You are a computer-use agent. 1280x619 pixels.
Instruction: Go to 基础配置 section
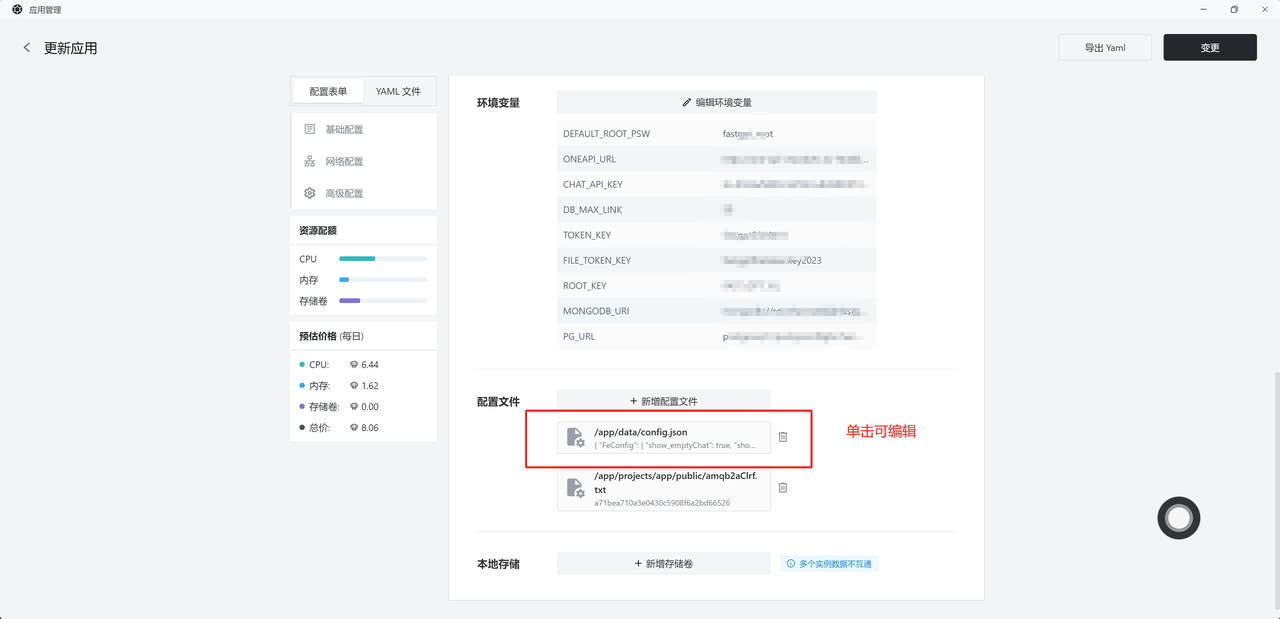pos(344,129)
